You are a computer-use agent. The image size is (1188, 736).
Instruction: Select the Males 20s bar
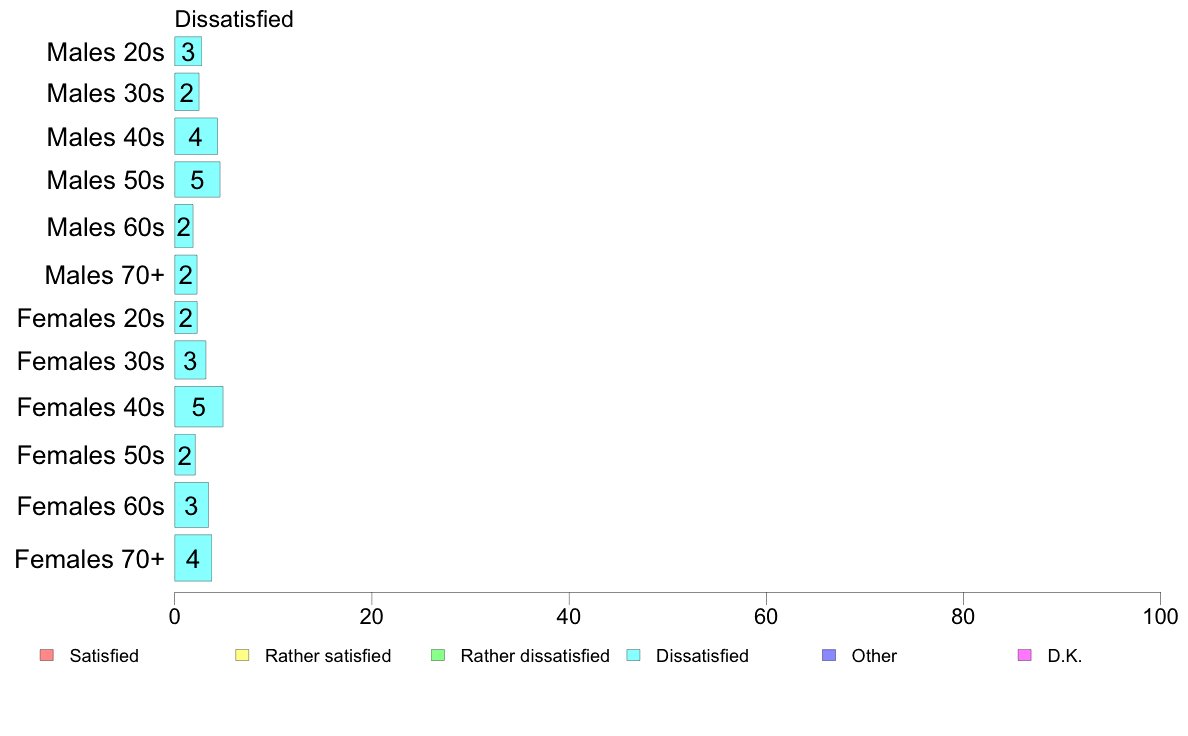pyautogui.click(x=188, y=52)
